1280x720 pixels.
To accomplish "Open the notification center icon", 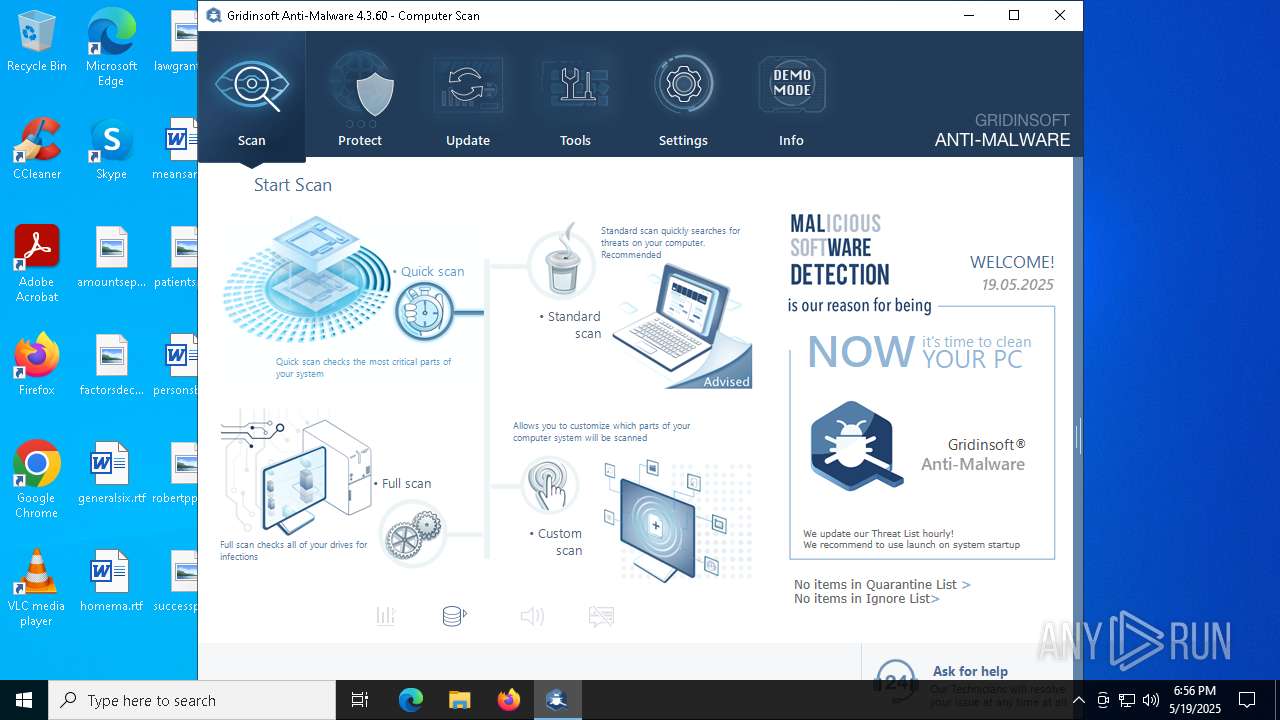I will [x=1247, y=700].
